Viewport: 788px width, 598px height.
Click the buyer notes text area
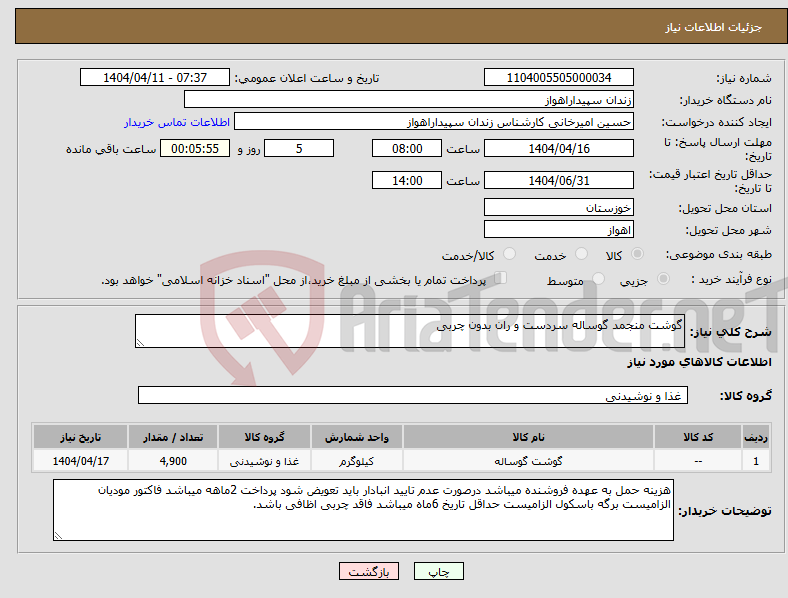363,510
